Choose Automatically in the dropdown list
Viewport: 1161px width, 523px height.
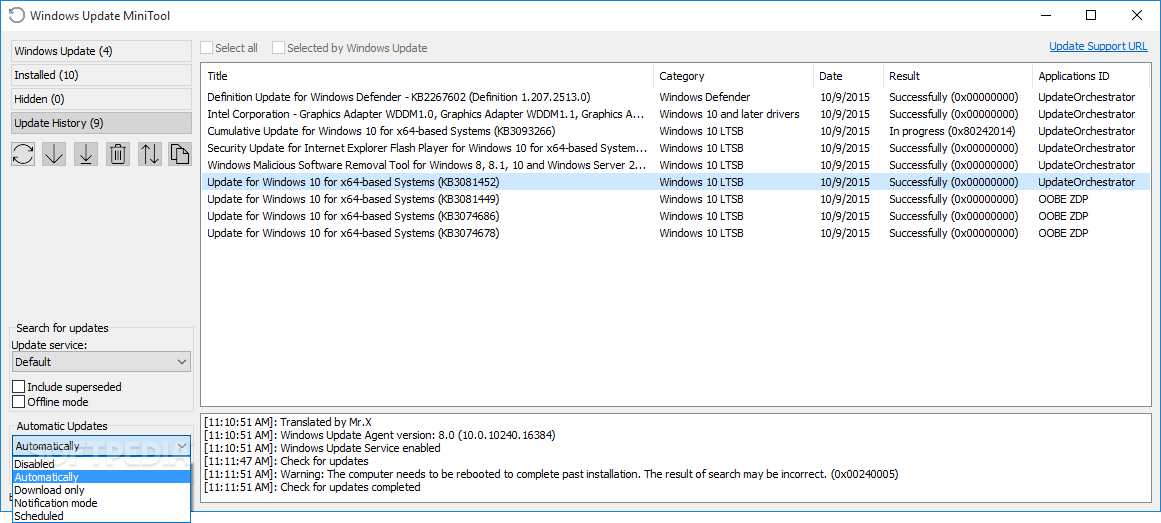click(x=101, y=477)
